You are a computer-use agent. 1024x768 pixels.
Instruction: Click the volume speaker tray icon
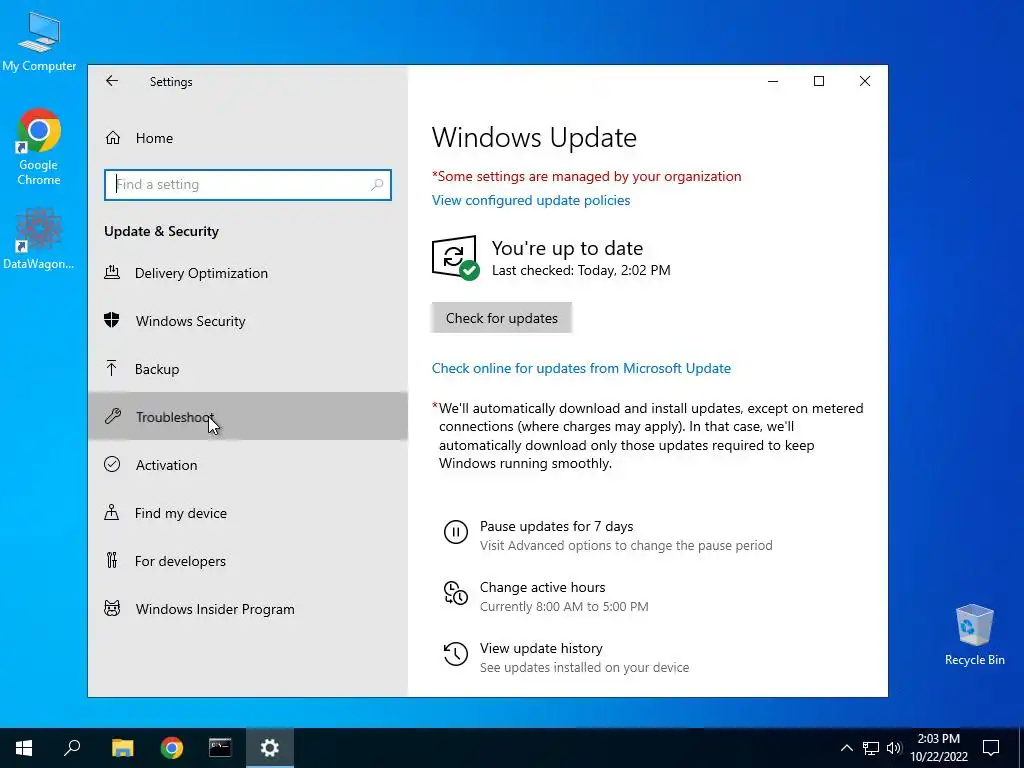(894, 748)
